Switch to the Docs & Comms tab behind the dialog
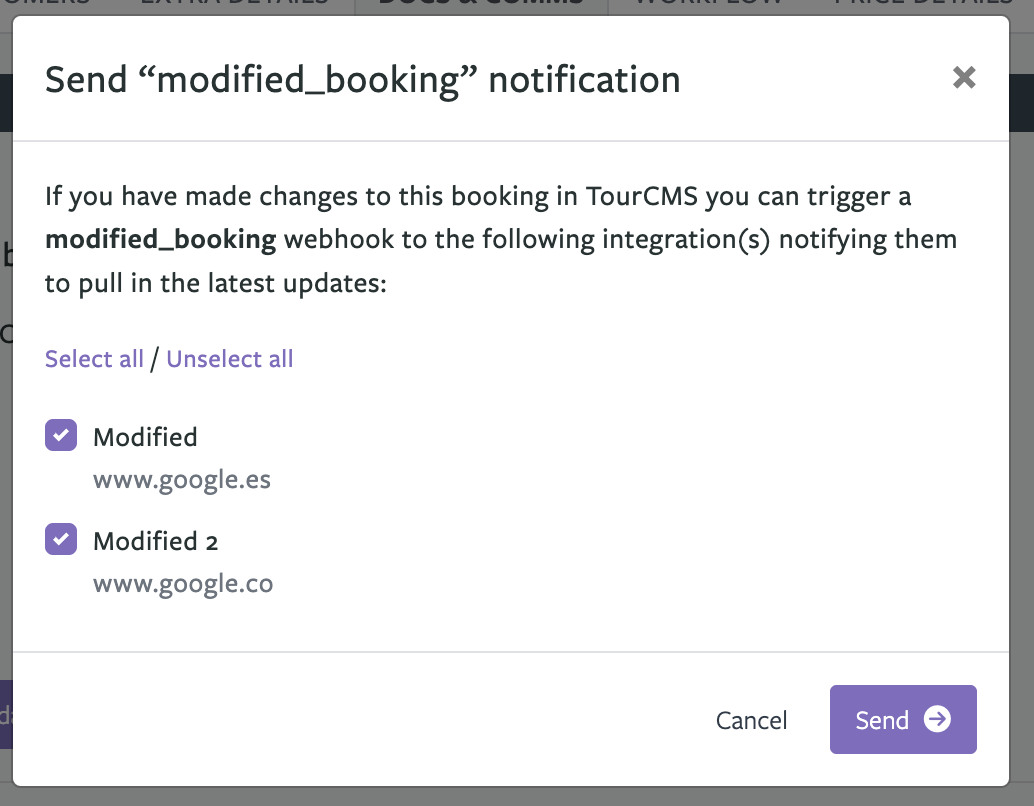 [481, 3]
